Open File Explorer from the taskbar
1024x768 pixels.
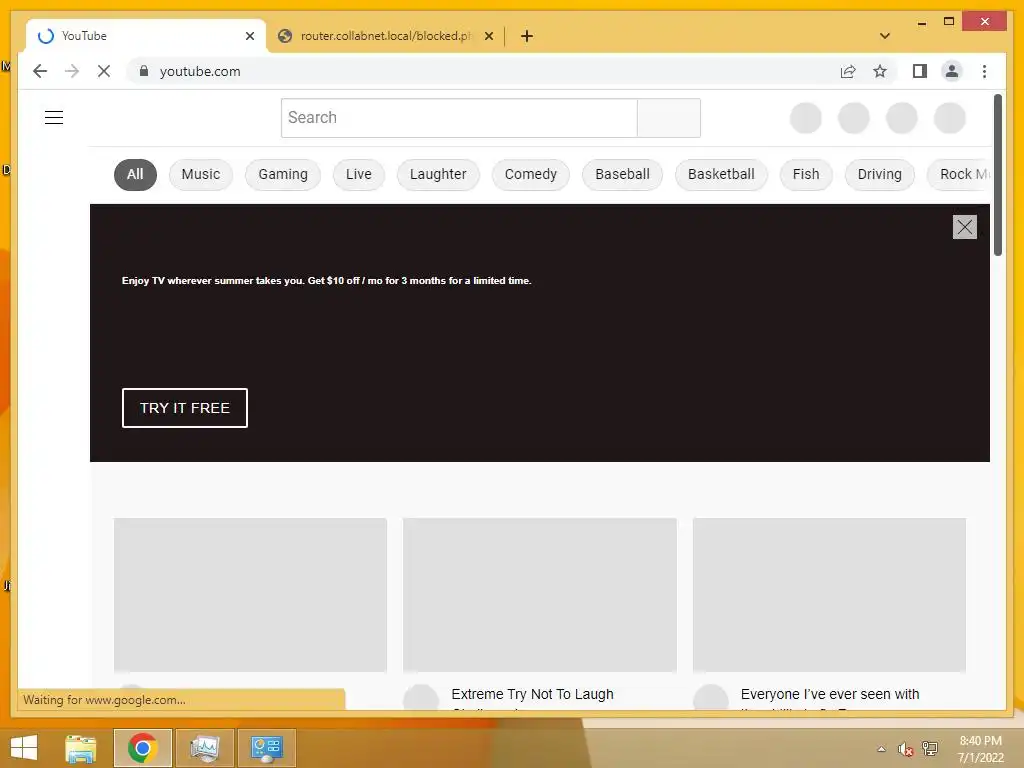[x=81, y=748]
